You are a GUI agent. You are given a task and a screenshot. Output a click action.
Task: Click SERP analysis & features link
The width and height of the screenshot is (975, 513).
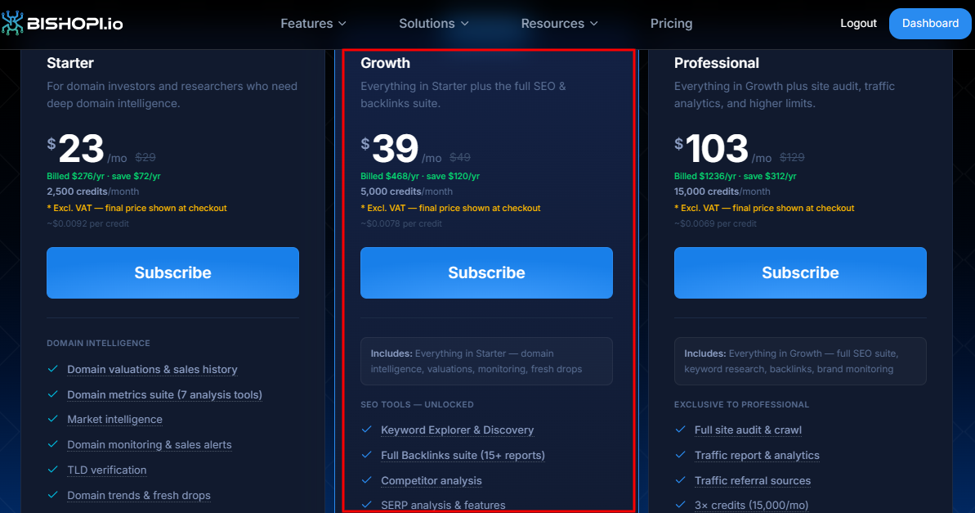(x=443, y=505)
